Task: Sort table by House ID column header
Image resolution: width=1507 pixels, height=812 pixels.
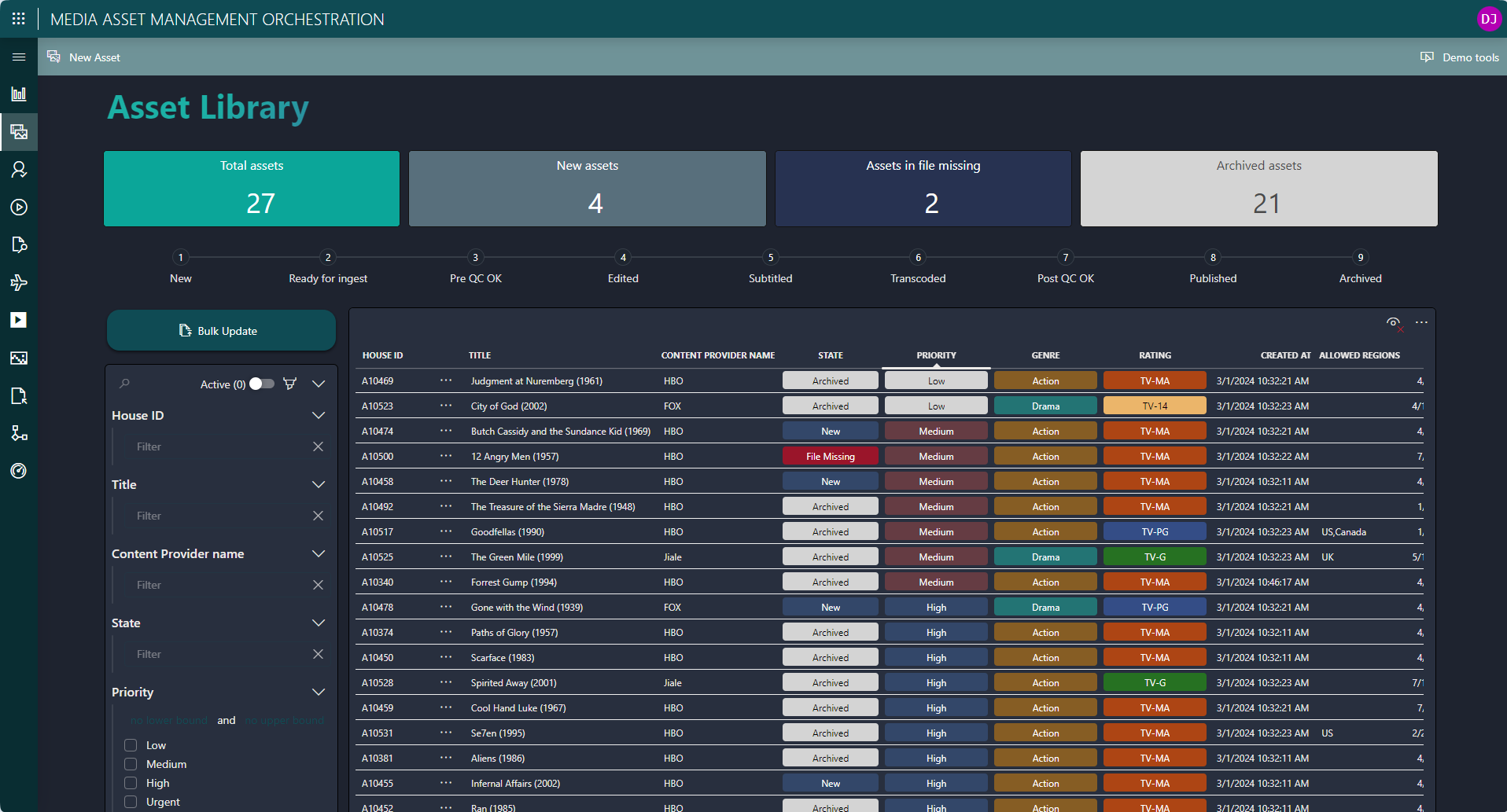Action: coord(382,355)
